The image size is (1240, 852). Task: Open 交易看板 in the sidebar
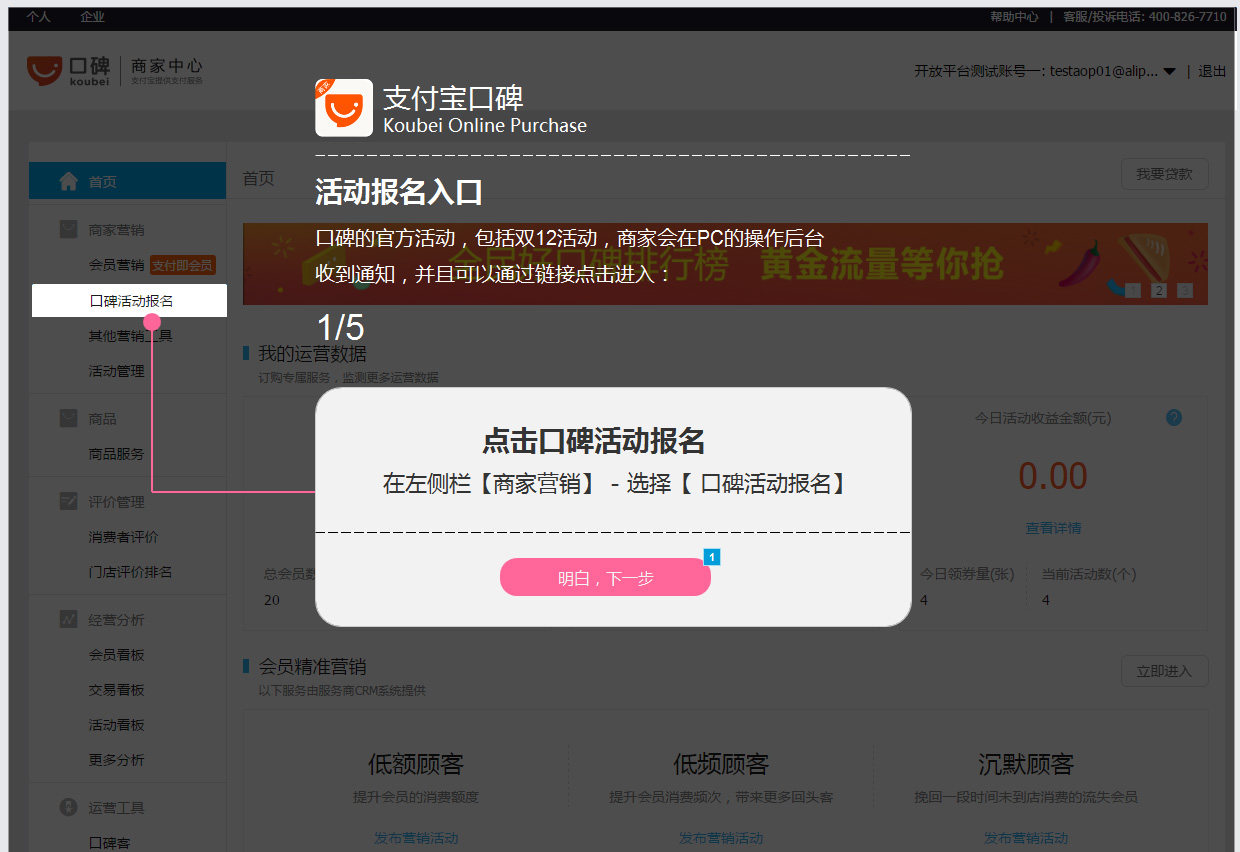tap(116, 690)
